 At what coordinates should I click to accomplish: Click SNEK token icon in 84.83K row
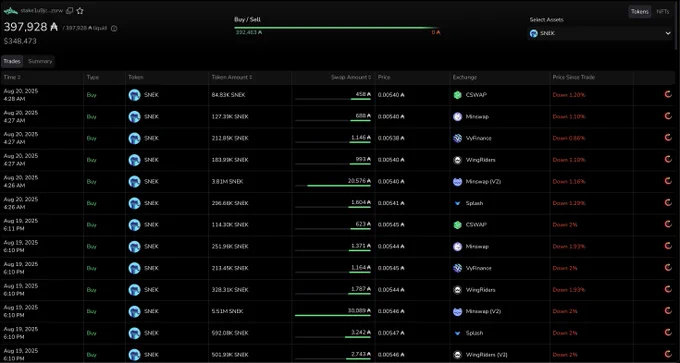(134, 95)
